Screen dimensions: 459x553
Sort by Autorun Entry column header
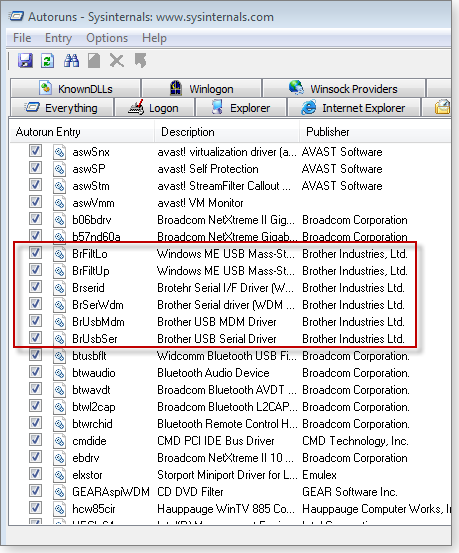(x=82, y=132)
